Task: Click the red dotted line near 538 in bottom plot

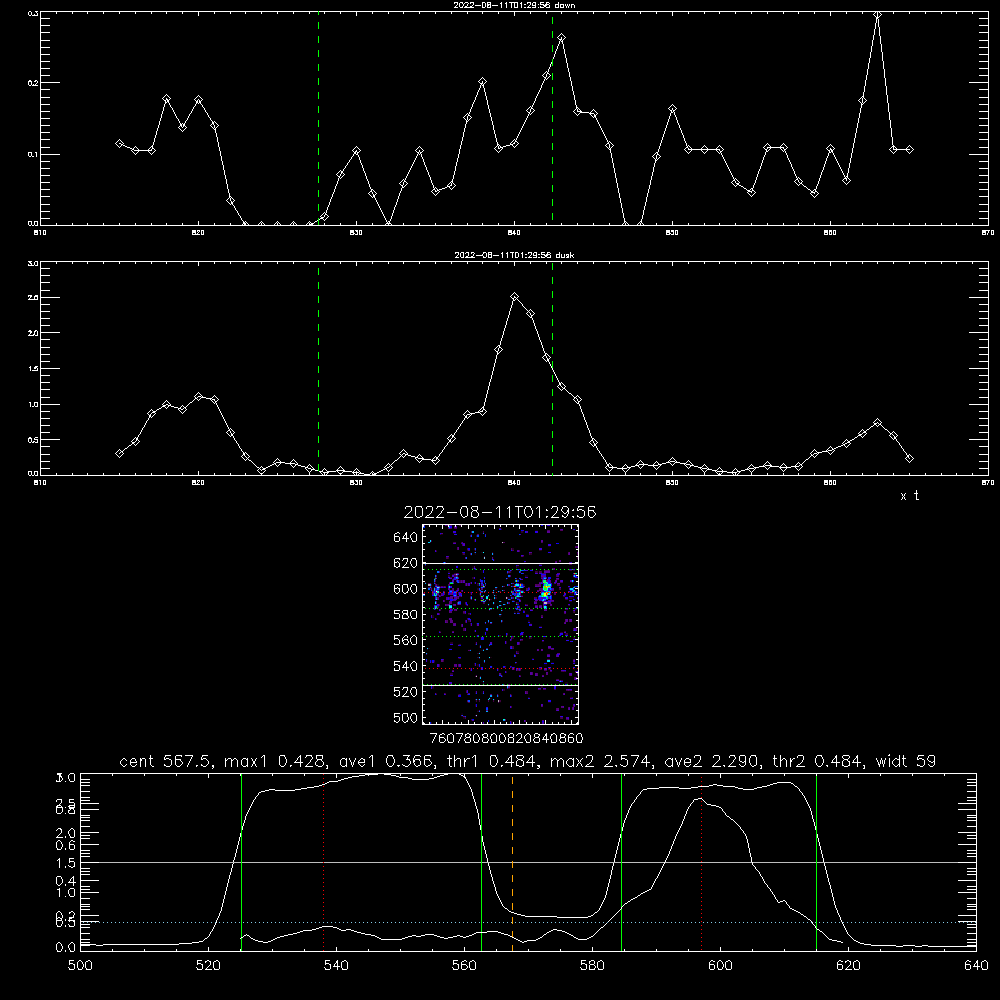Action: [324, 861]
